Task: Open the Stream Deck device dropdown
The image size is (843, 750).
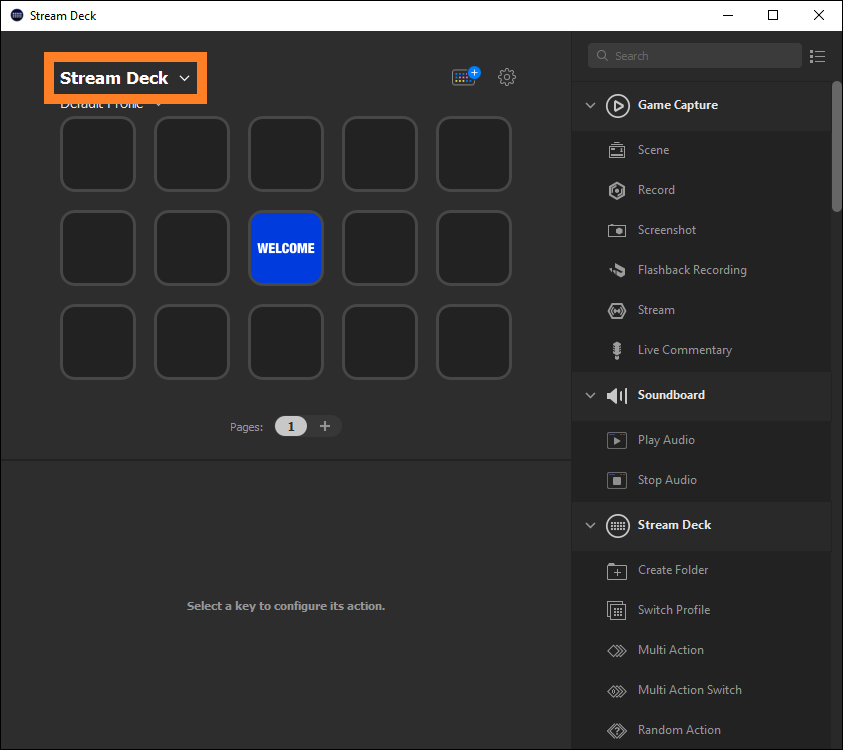Action: tap(125, 78)
